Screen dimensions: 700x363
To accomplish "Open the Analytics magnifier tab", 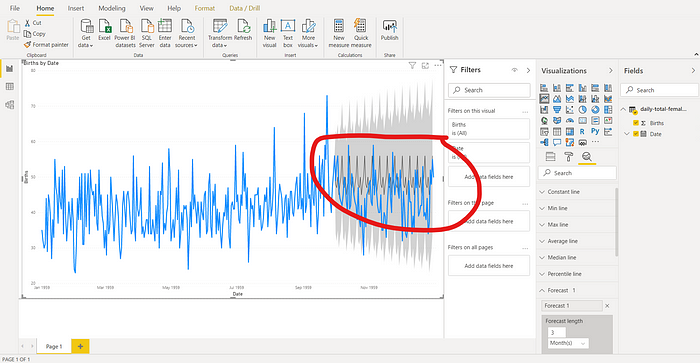I will 587,157.
